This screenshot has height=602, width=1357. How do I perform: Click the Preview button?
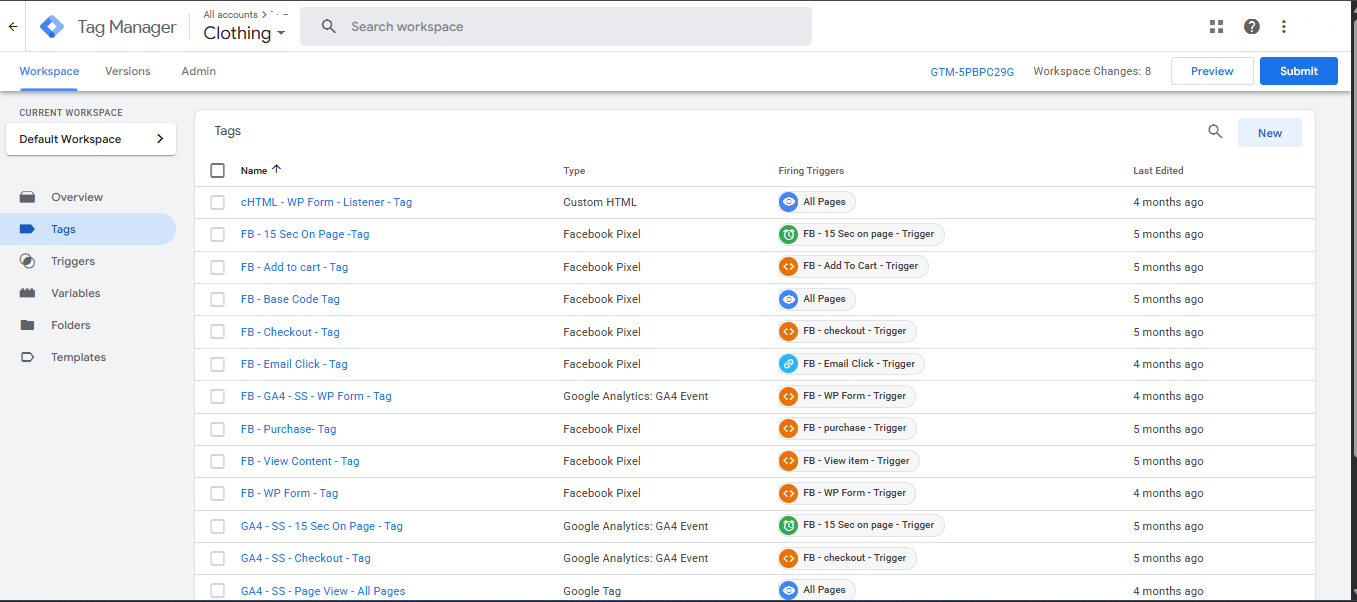coord(1212,71)
